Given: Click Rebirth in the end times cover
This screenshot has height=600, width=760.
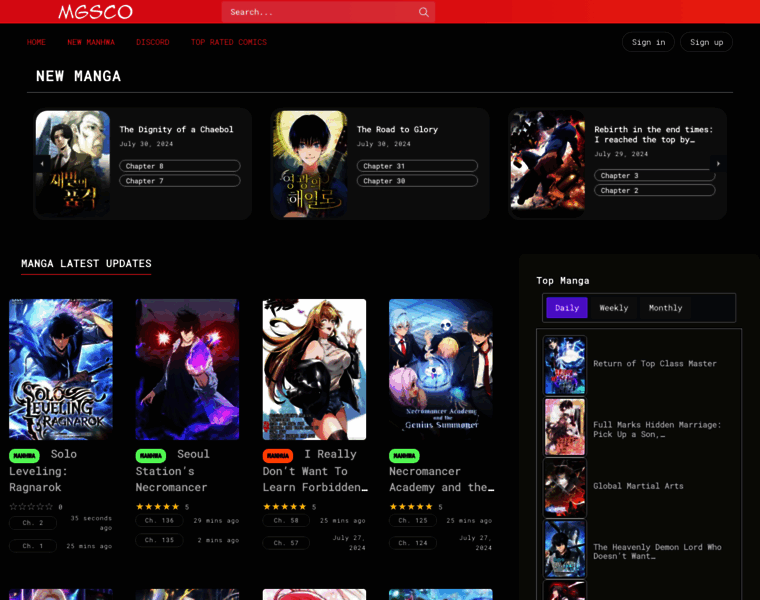Looking at the screenshot, I should (548, 164).
